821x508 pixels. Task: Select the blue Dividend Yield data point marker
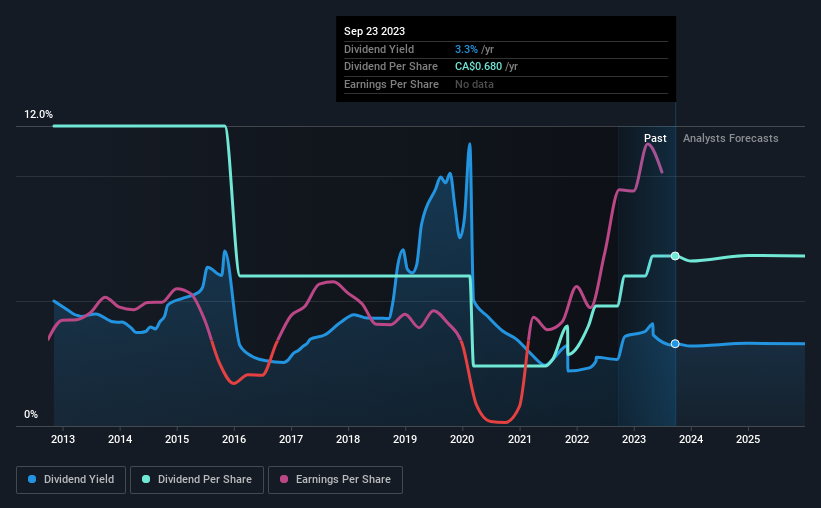675,344
